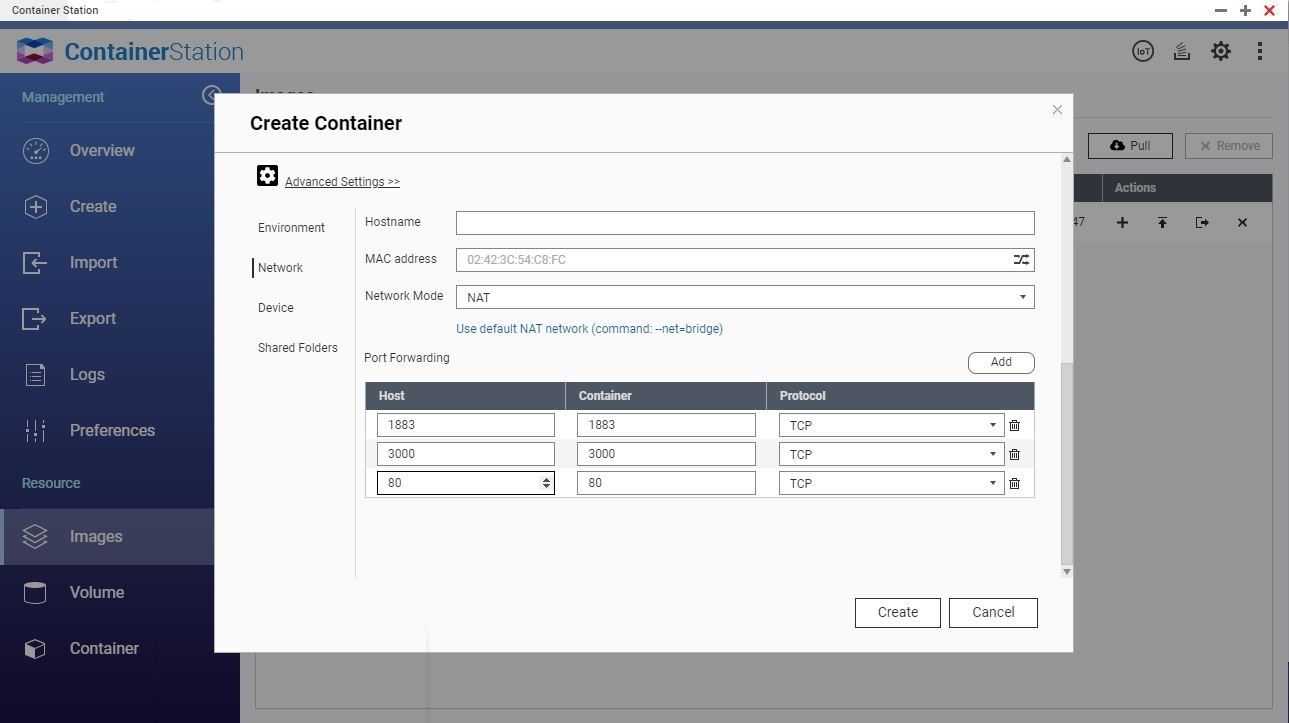Click the stacked layers icon in header
Viewport: 1289px width, 723px height.
click(1181, 51)
